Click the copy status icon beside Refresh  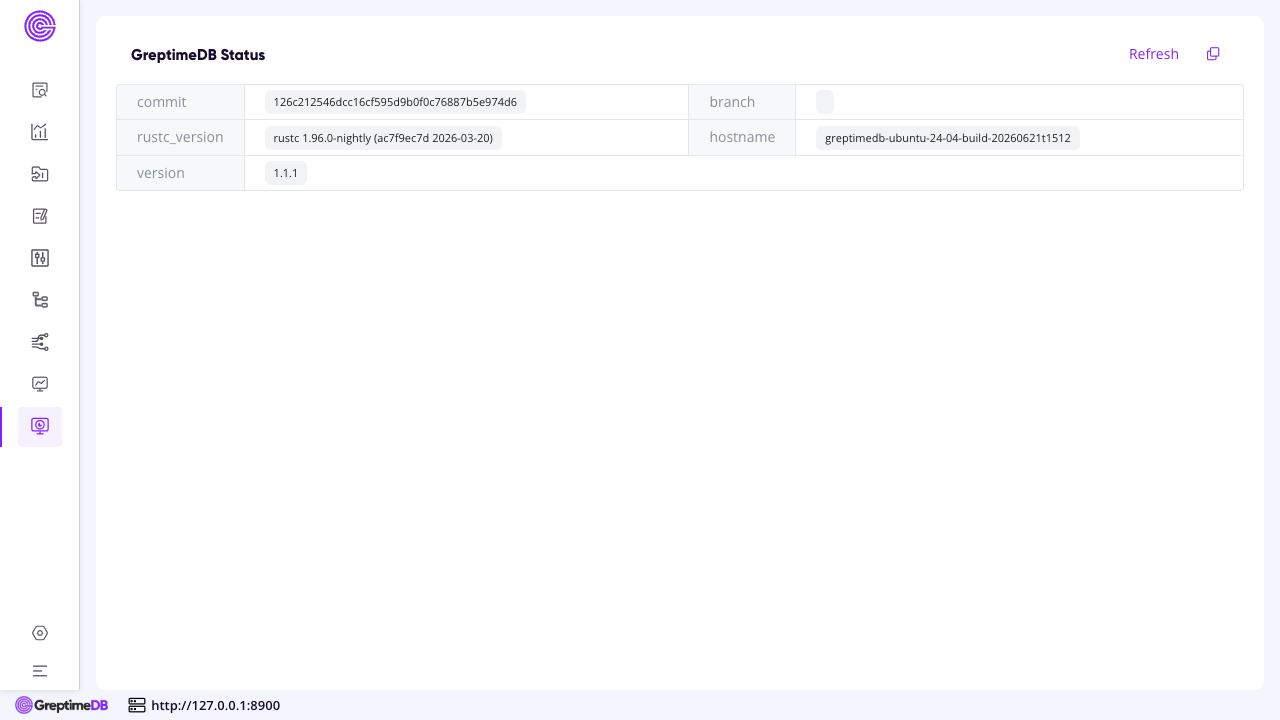[1213, 54]
